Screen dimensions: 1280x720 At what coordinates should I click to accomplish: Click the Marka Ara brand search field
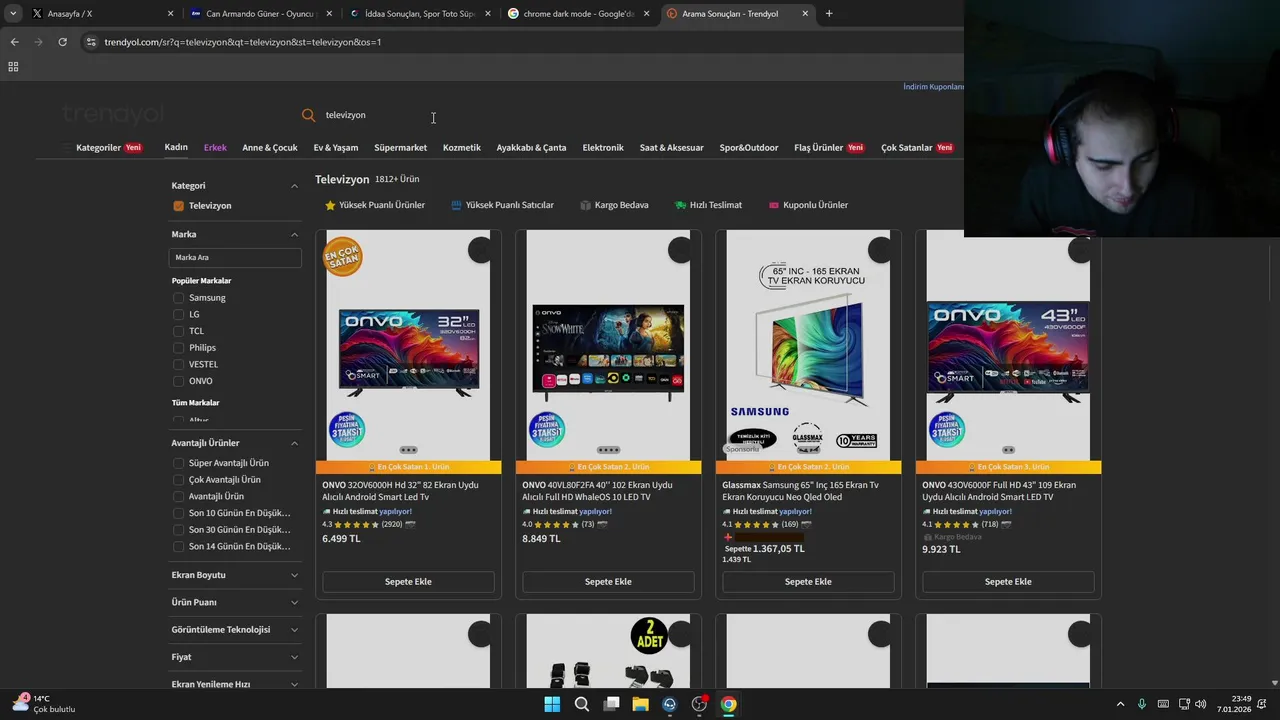coord(235,258)
